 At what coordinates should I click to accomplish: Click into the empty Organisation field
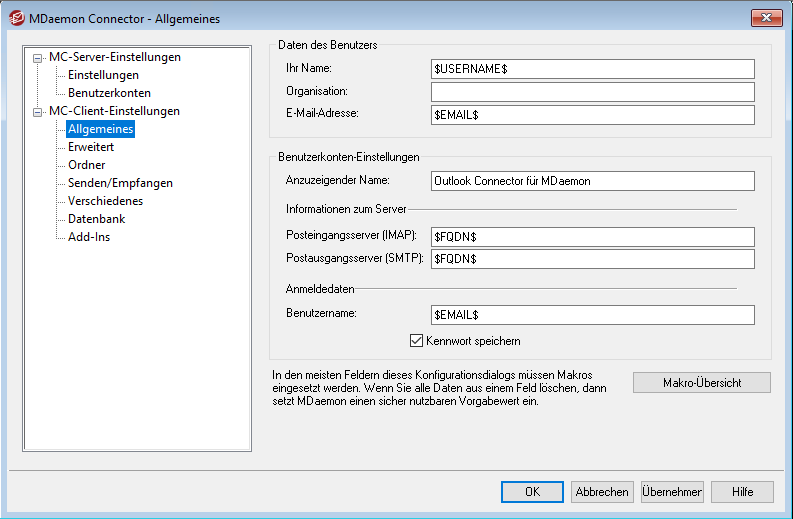(x=592, y=92)
